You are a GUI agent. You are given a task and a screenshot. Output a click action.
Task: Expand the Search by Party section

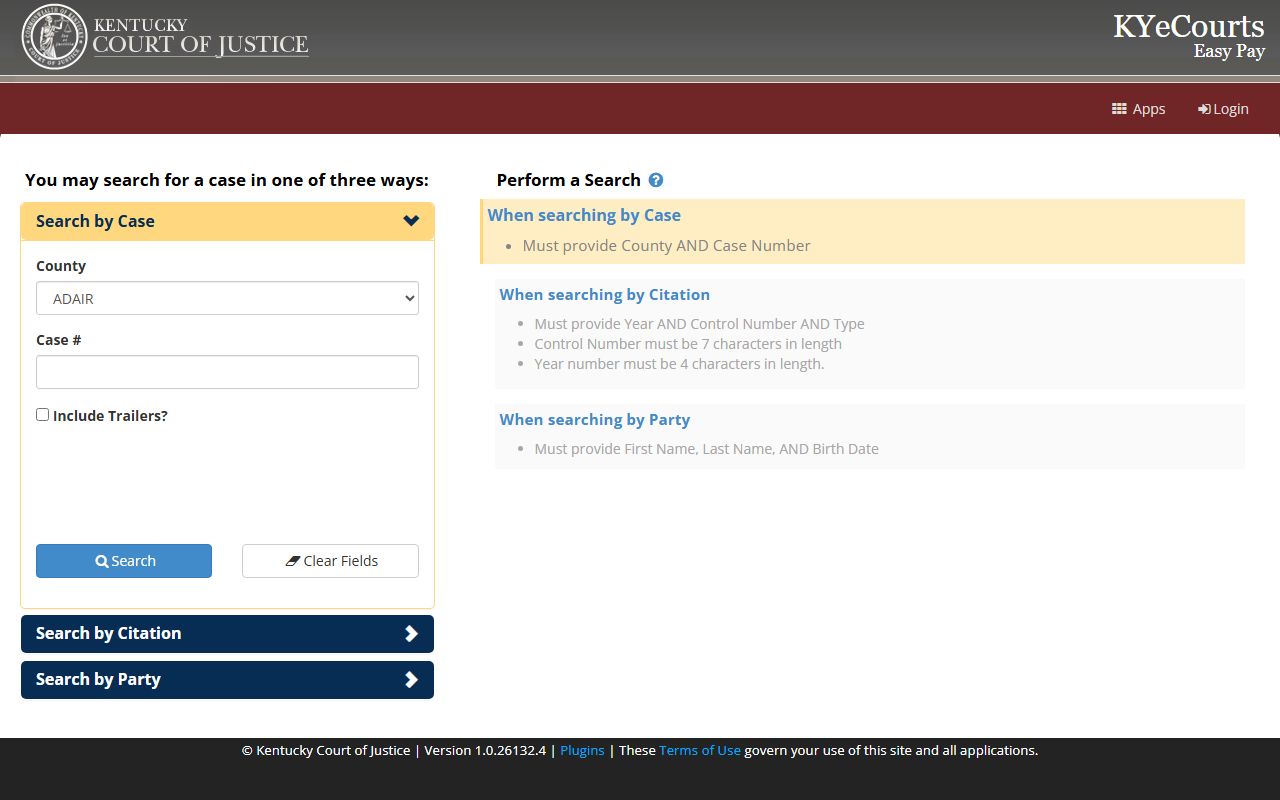tap(227, 680)
